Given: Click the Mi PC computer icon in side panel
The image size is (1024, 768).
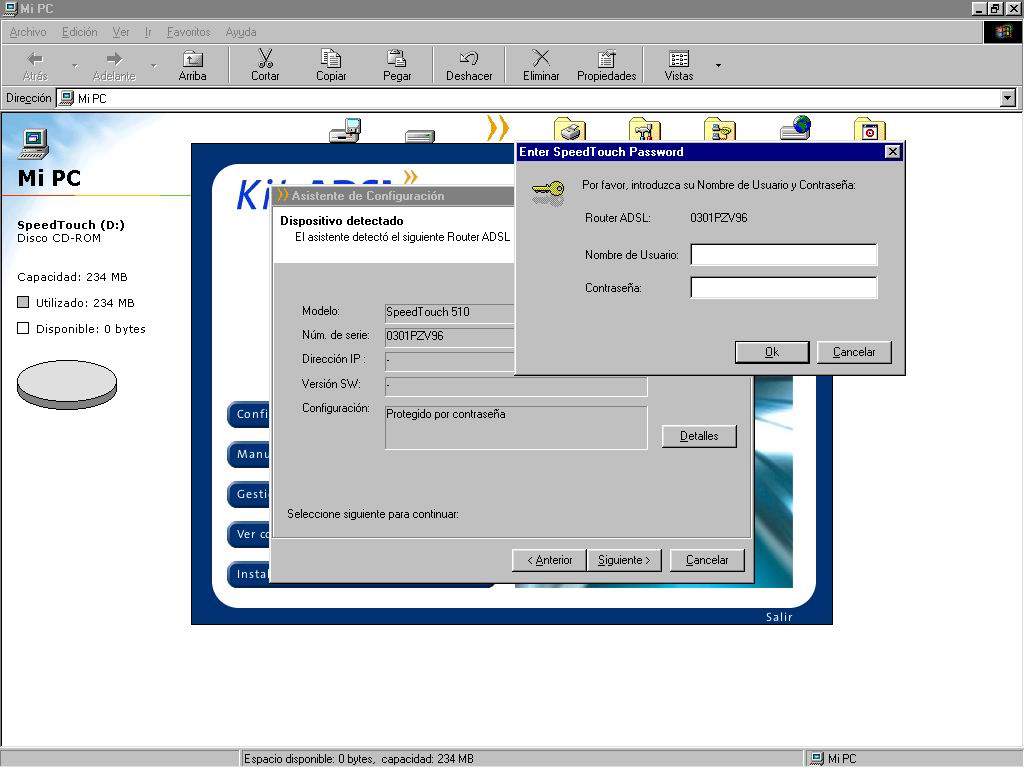Looking at the screenshot, I should tap(33, 144).
